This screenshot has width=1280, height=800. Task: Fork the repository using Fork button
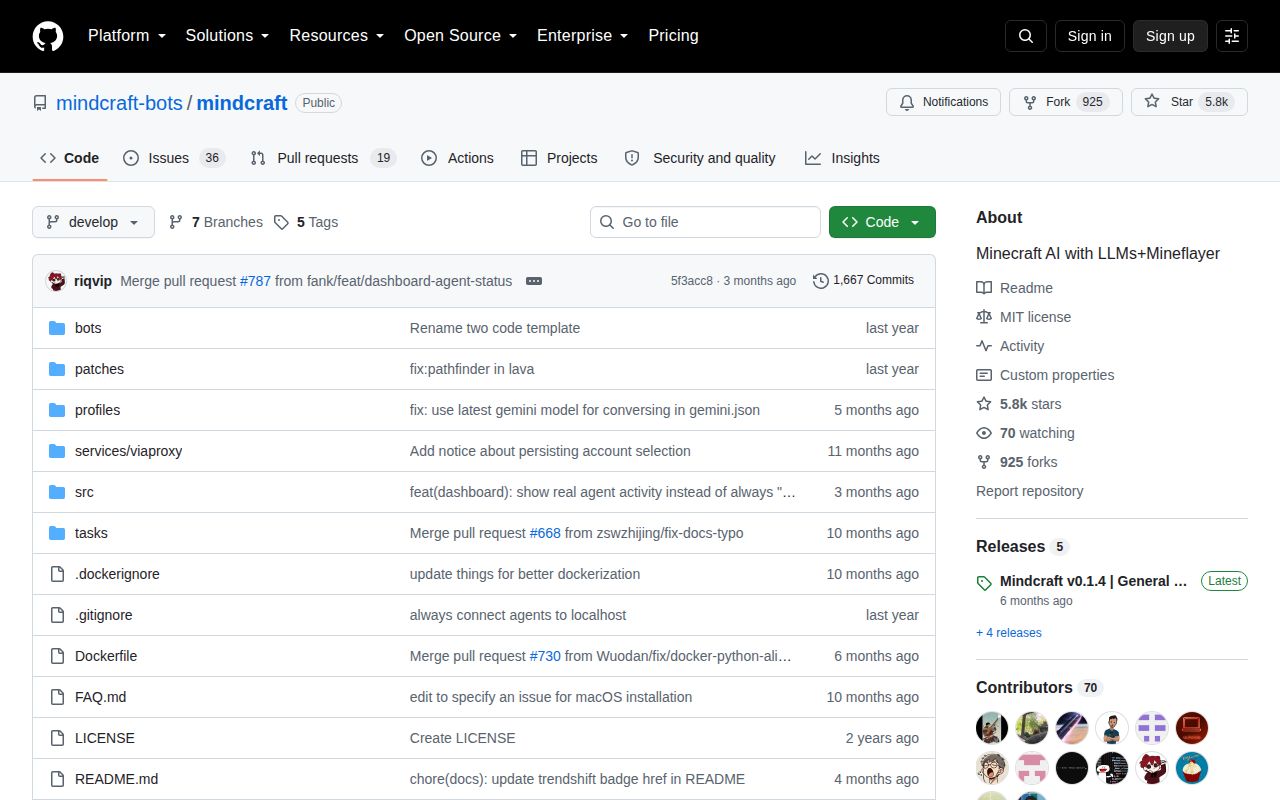pos(1066,102)
